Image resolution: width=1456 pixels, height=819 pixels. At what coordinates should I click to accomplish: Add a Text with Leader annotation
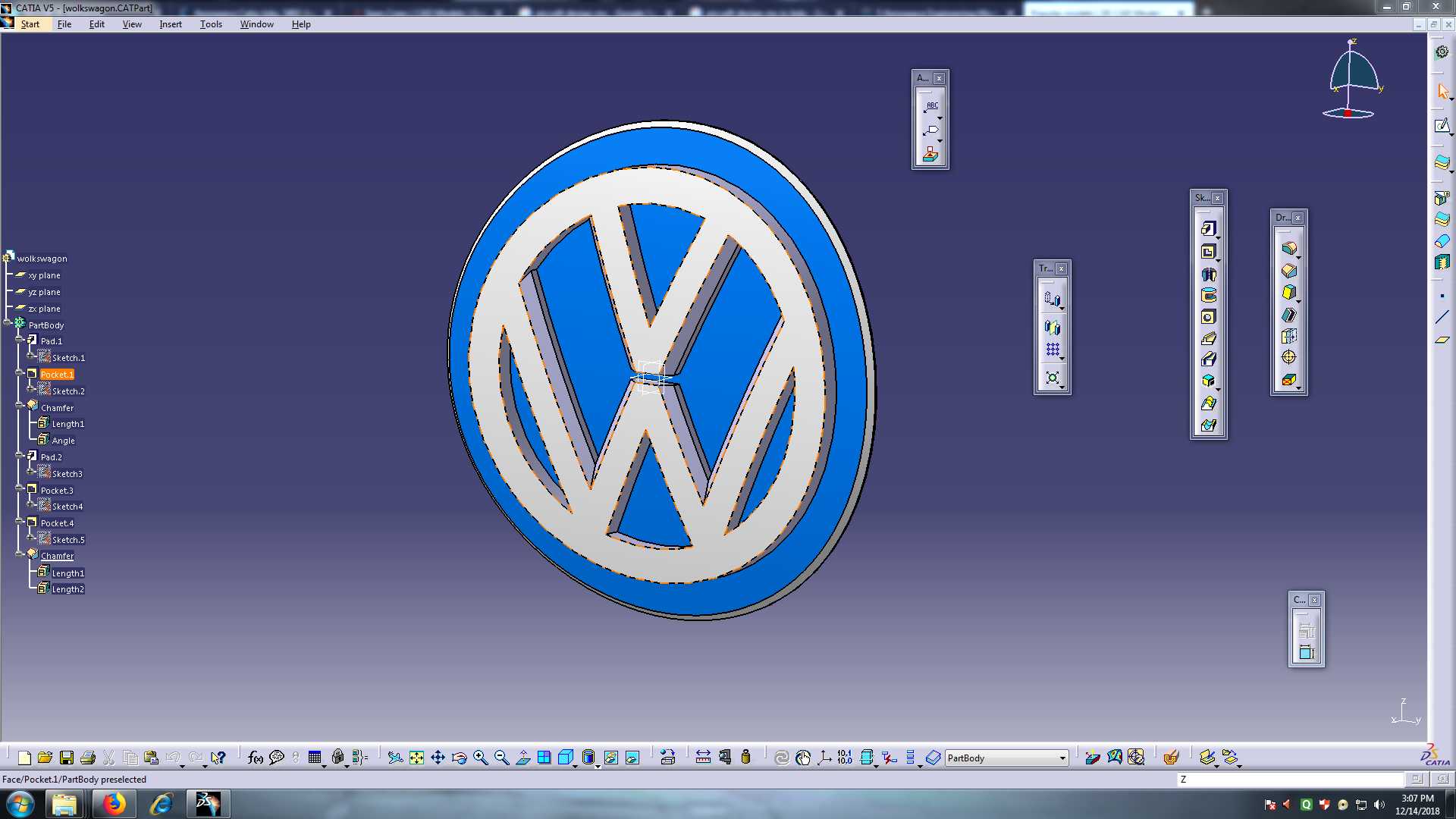point(930,107)
